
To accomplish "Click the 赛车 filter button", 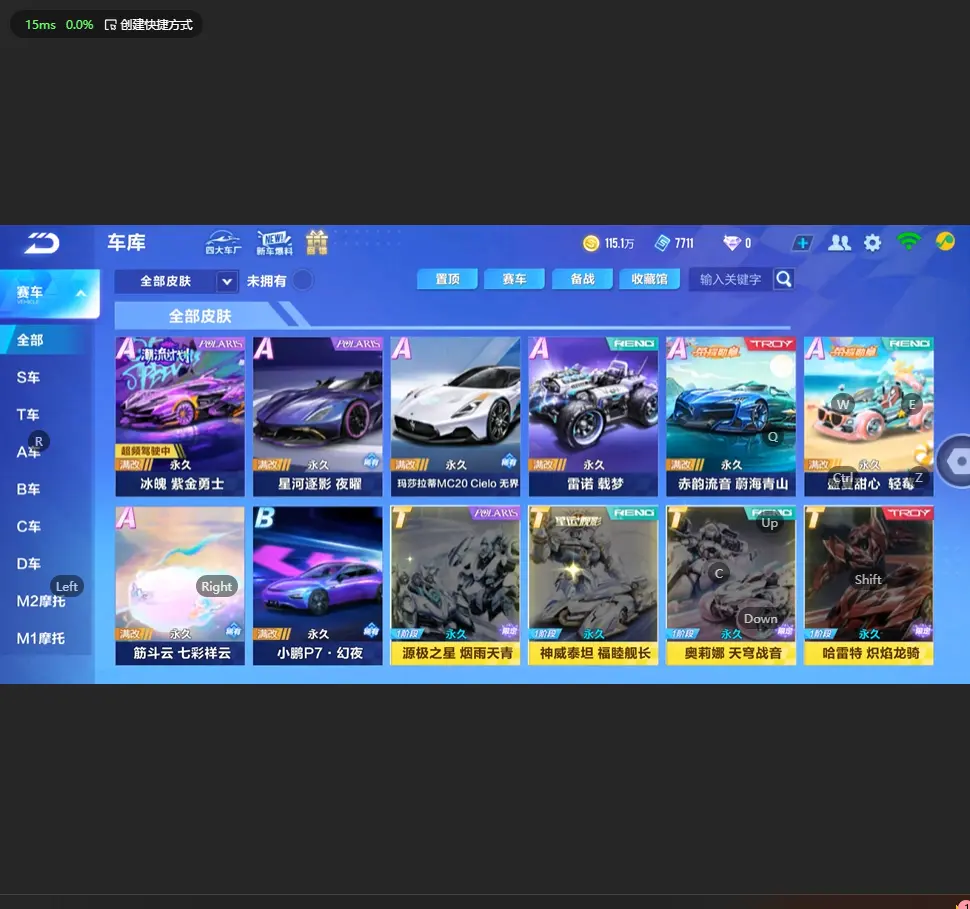I will click(515, 279).
